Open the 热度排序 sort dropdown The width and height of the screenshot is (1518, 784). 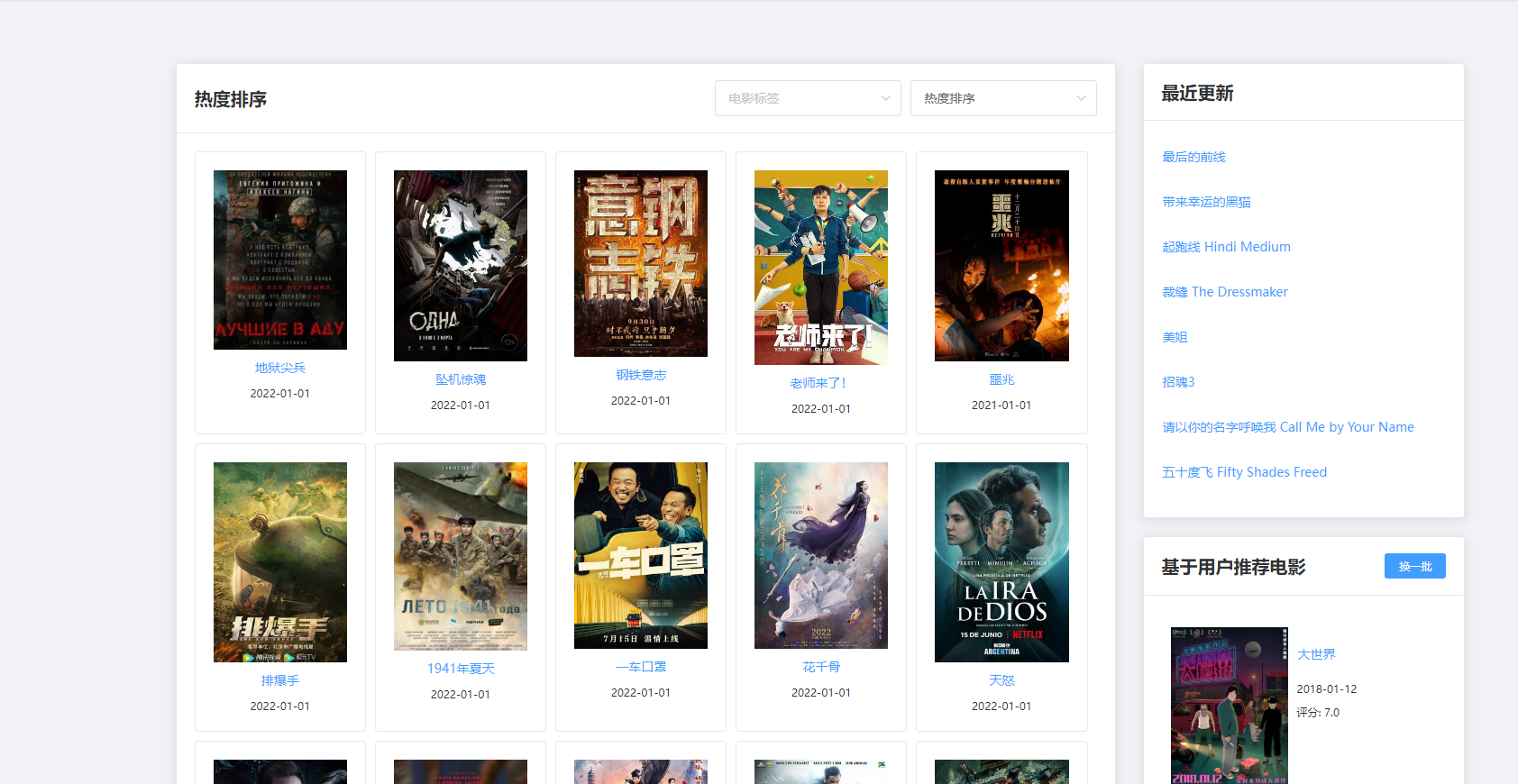(x=1003, y=98)
